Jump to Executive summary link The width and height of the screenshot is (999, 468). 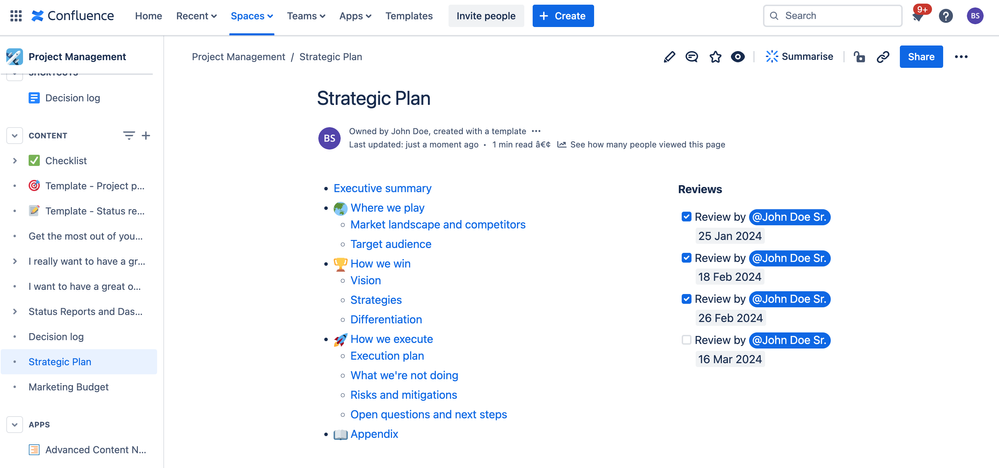click(382, 188)
